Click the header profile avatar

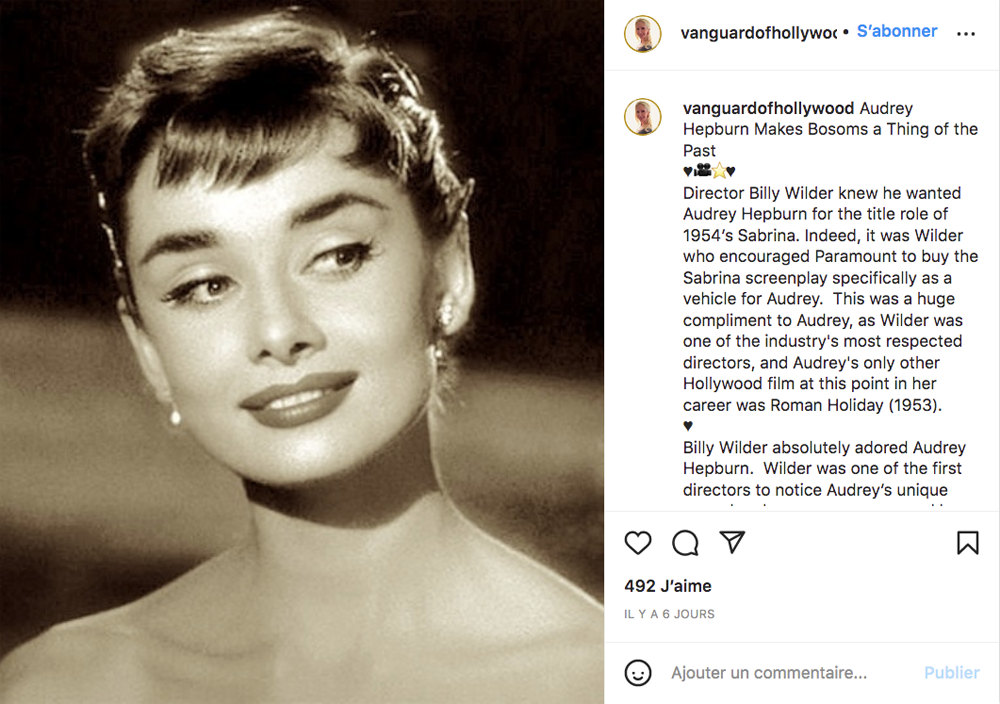pos(642,33)
